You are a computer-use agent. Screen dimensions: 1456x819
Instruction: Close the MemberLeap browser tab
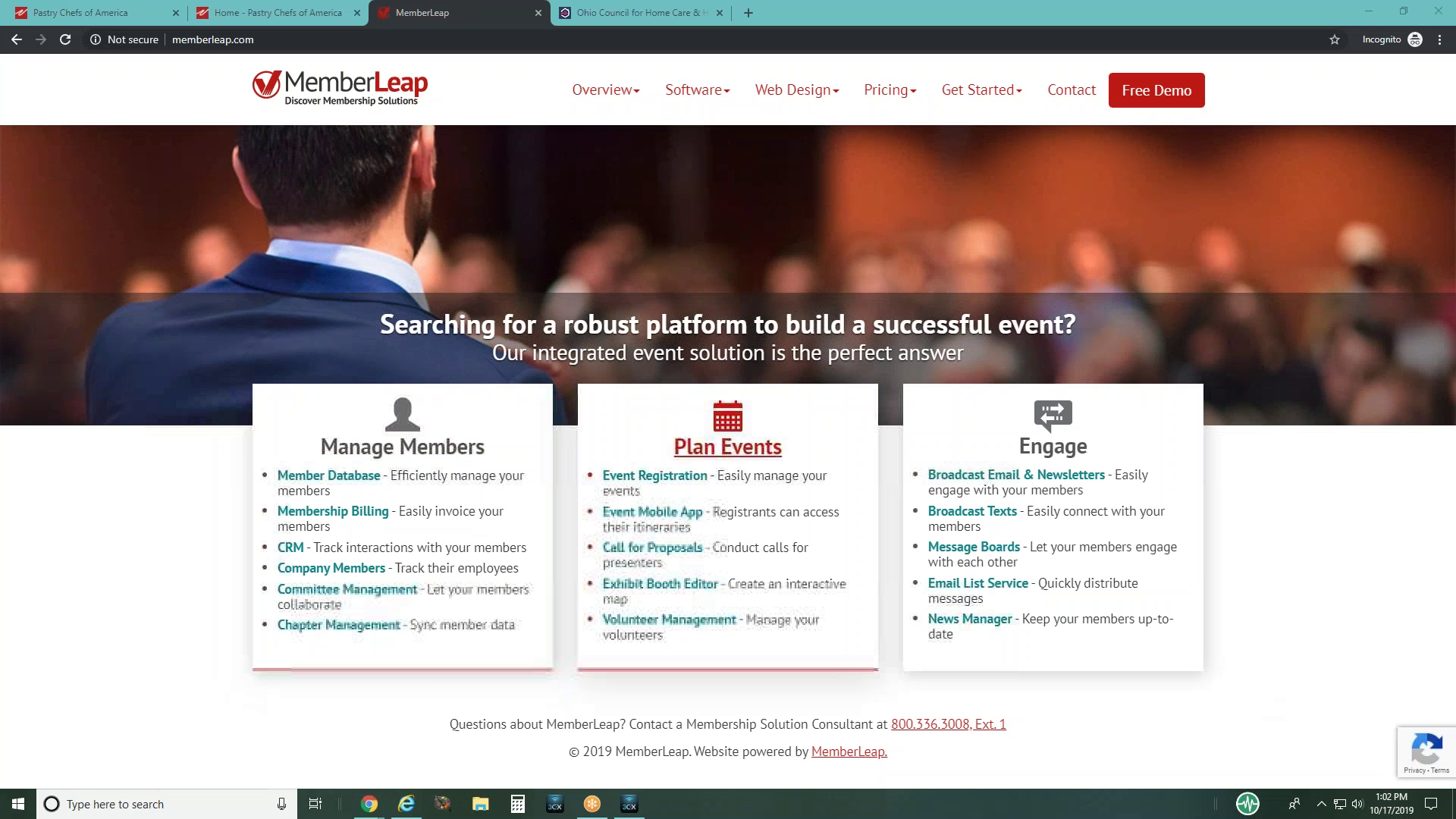(x=538, y=13)
